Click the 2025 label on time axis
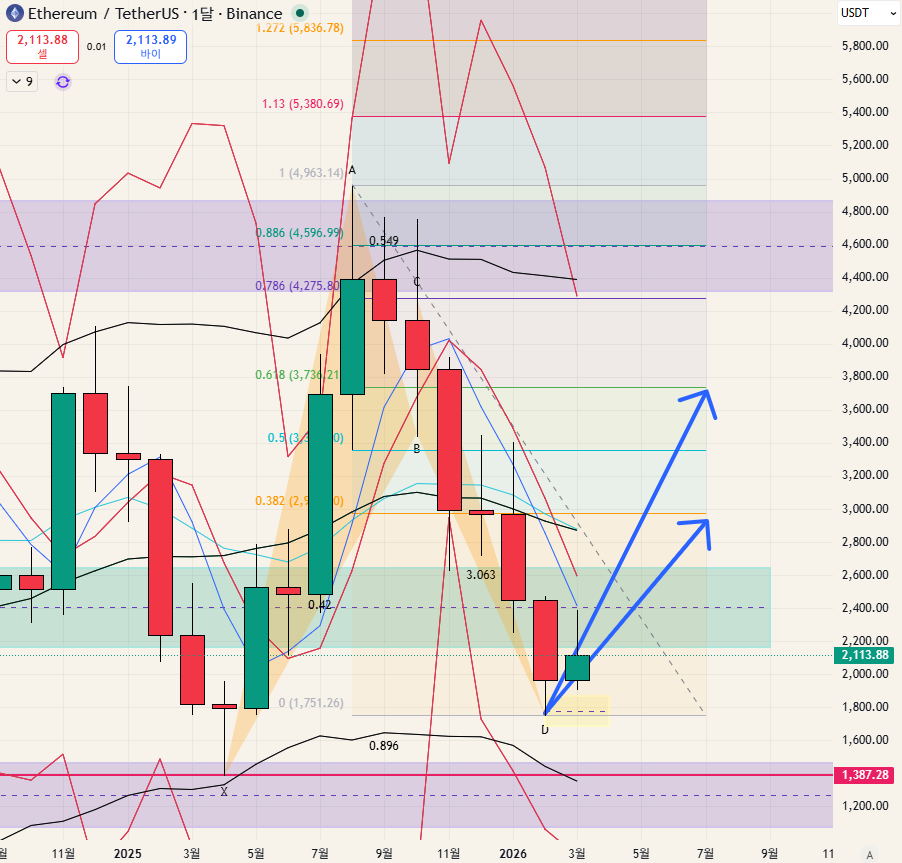This screenshot has height=863, width=902. 128,854
